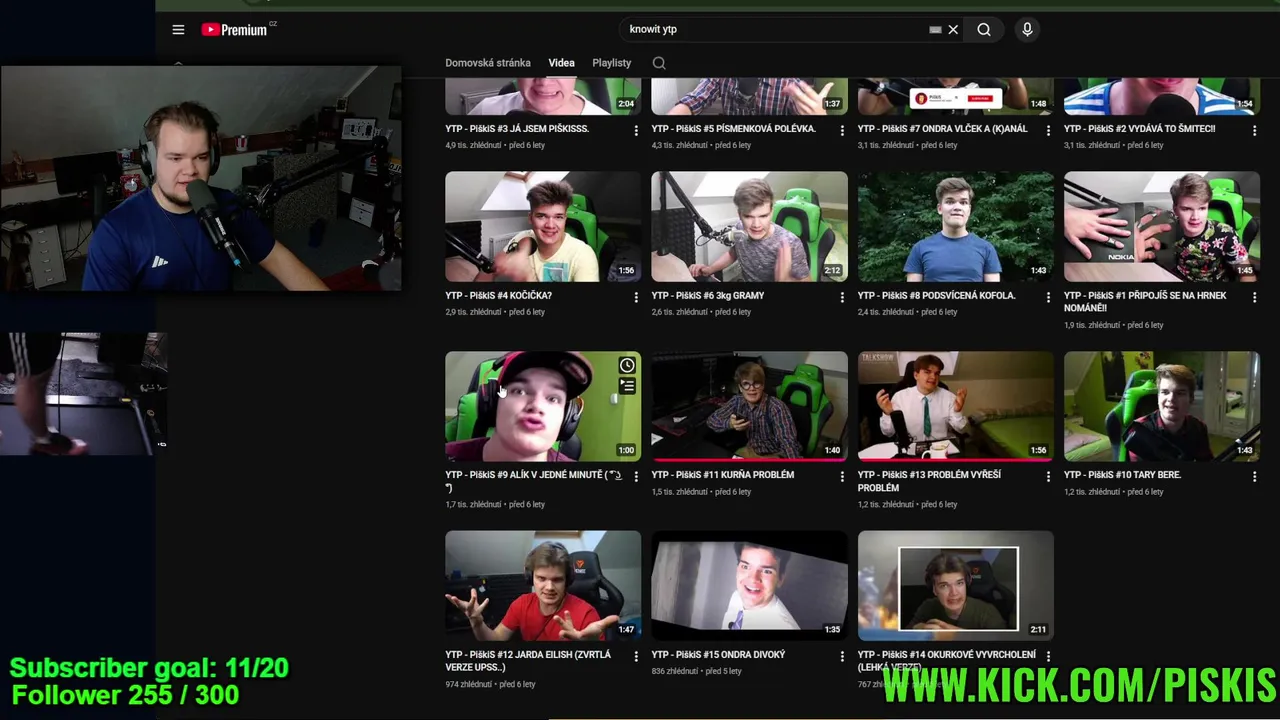
Task: Clear the search text with the X icon
Action: pos(953,30)
